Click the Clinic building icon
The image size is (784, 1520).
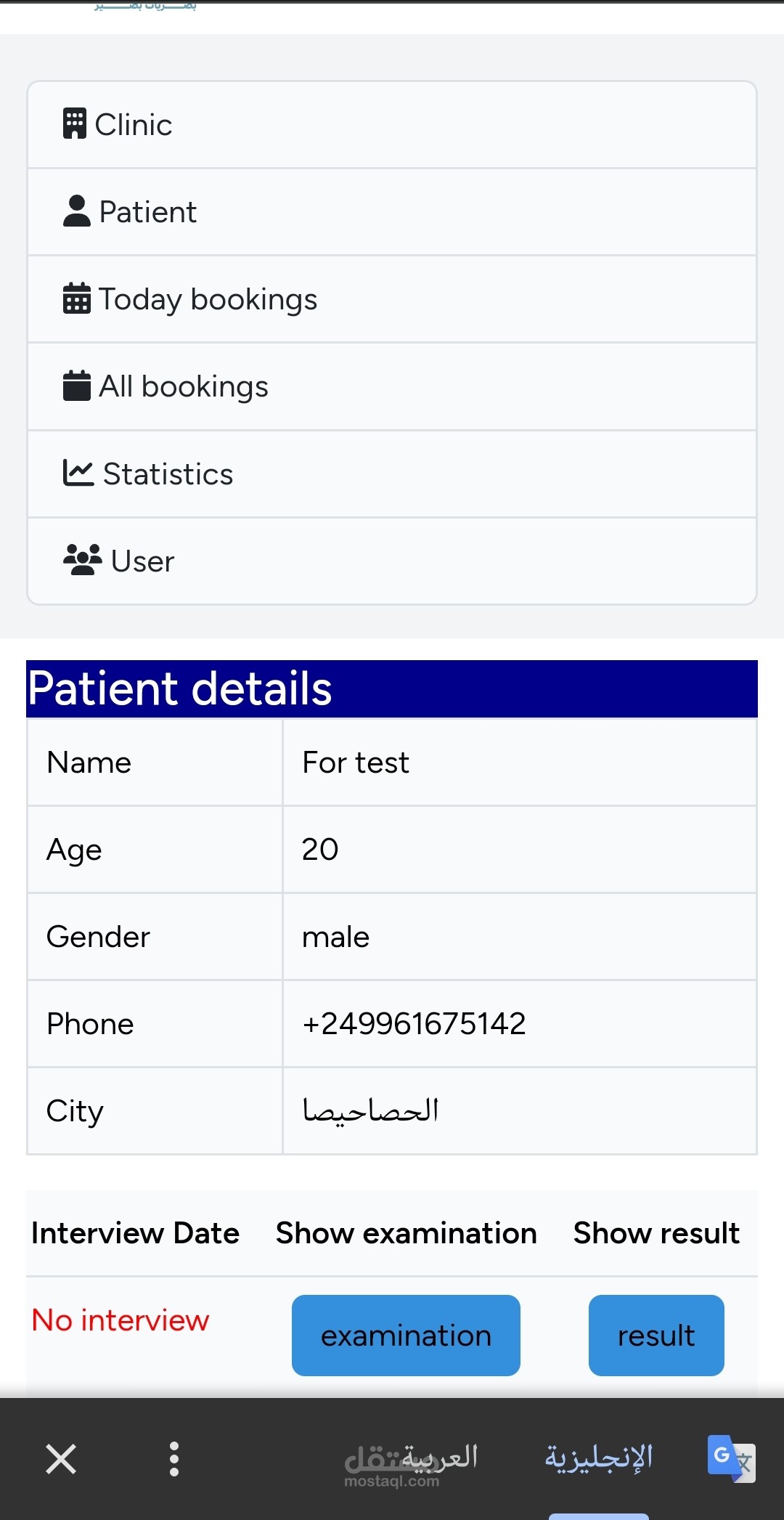(x=75, y=124)
